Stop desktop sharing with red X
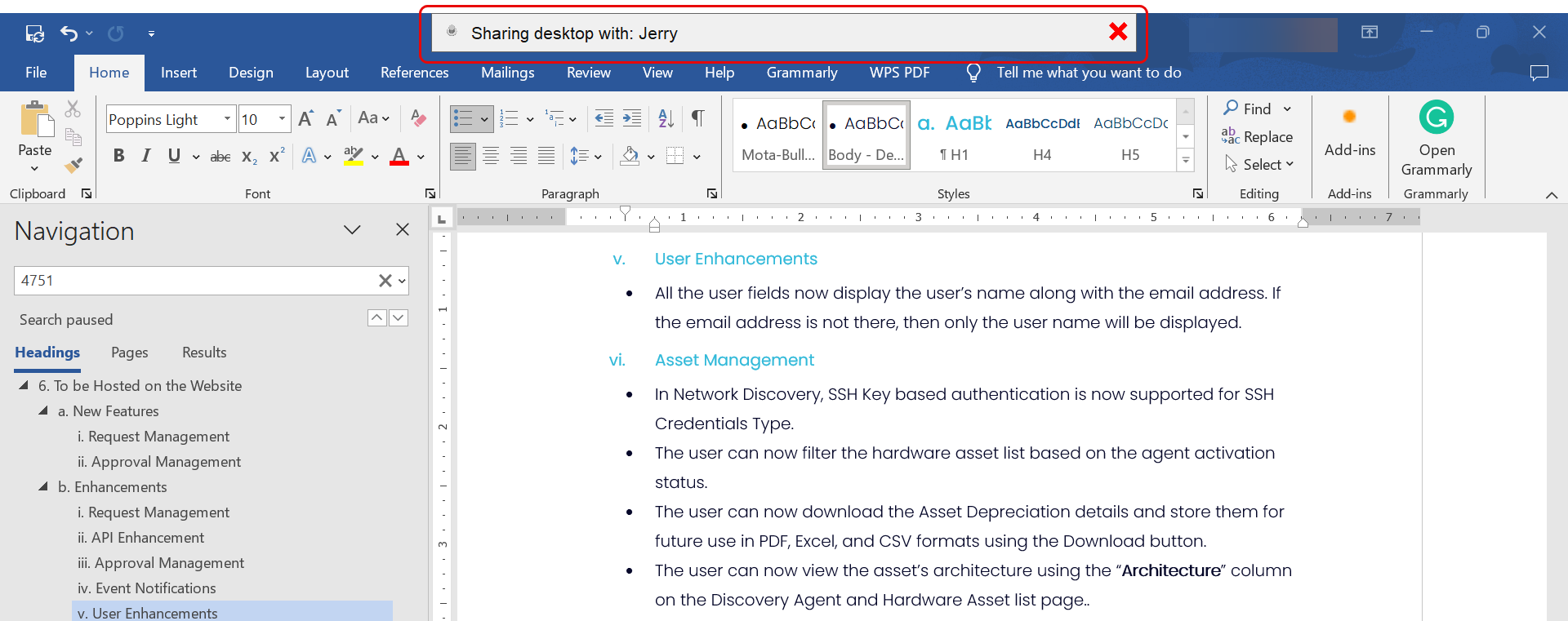 pos(1118,32)
